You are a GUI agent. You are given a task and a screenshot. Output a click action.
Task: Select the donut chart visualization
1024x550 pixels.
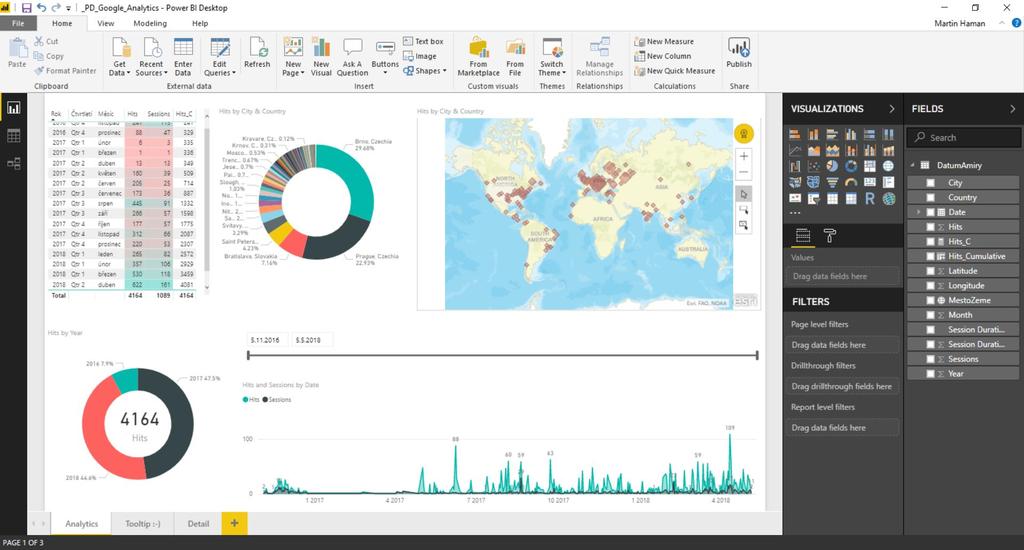(x=851, y=166)
